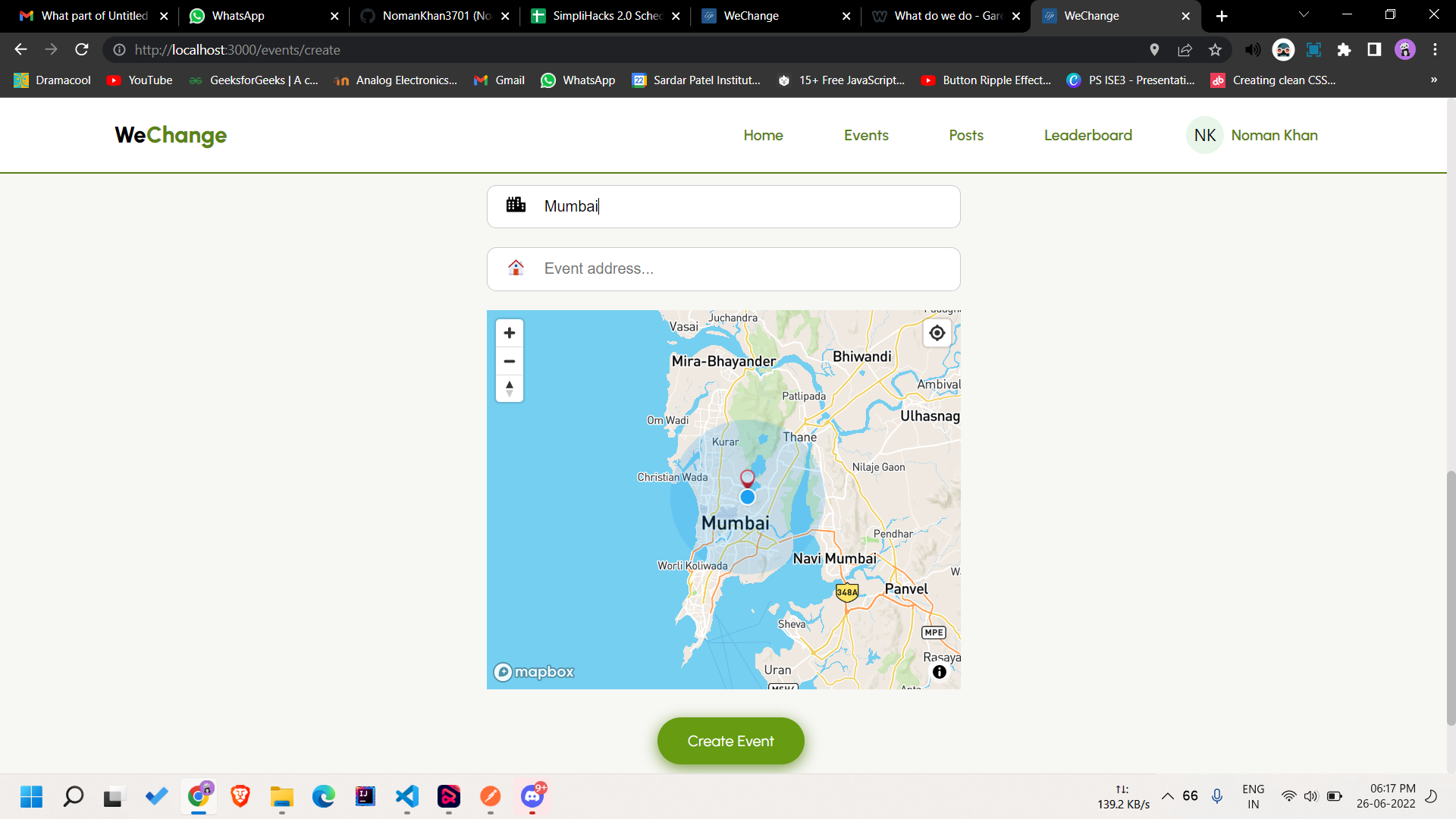Click the page vertical scrollbar
Screen dimensions: 1456x819
1451,597
